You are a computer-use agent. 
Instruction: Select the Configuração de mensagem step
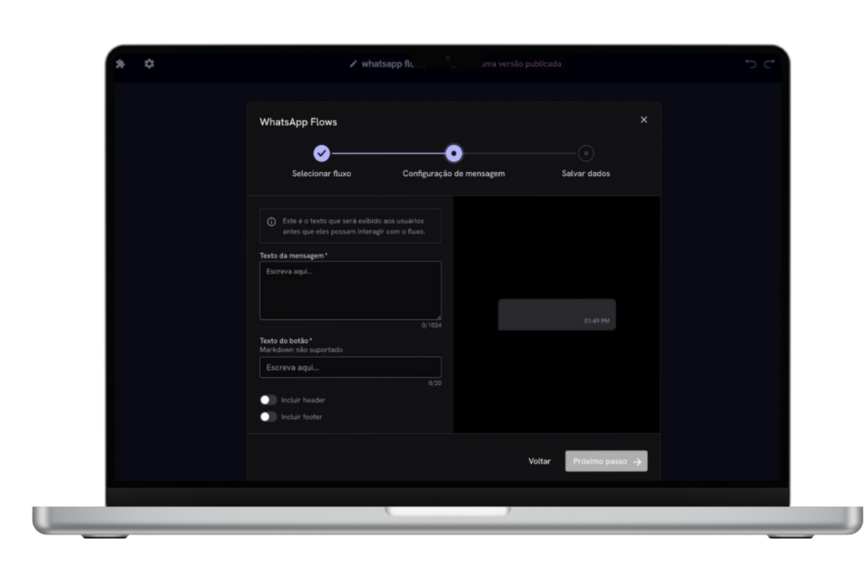453,153
